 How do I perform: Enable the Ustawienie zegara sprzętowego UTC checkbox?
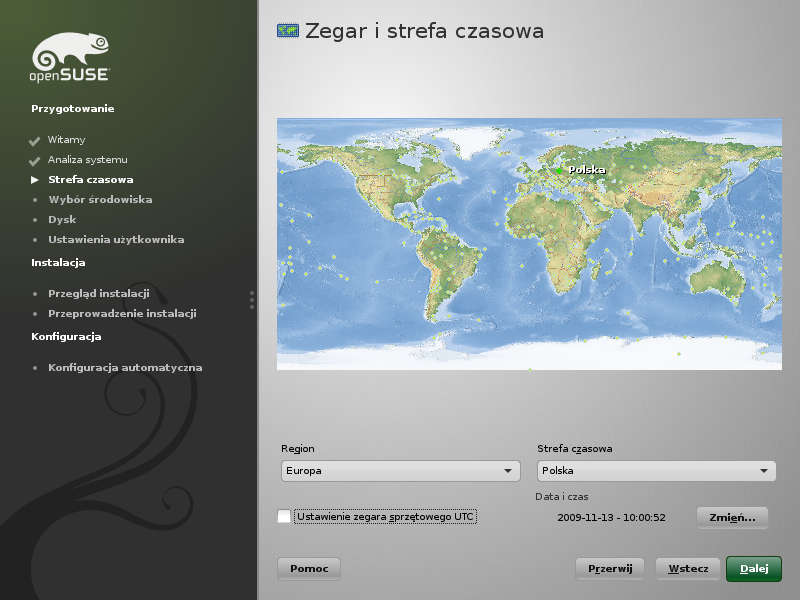click(x=285, y=516)
